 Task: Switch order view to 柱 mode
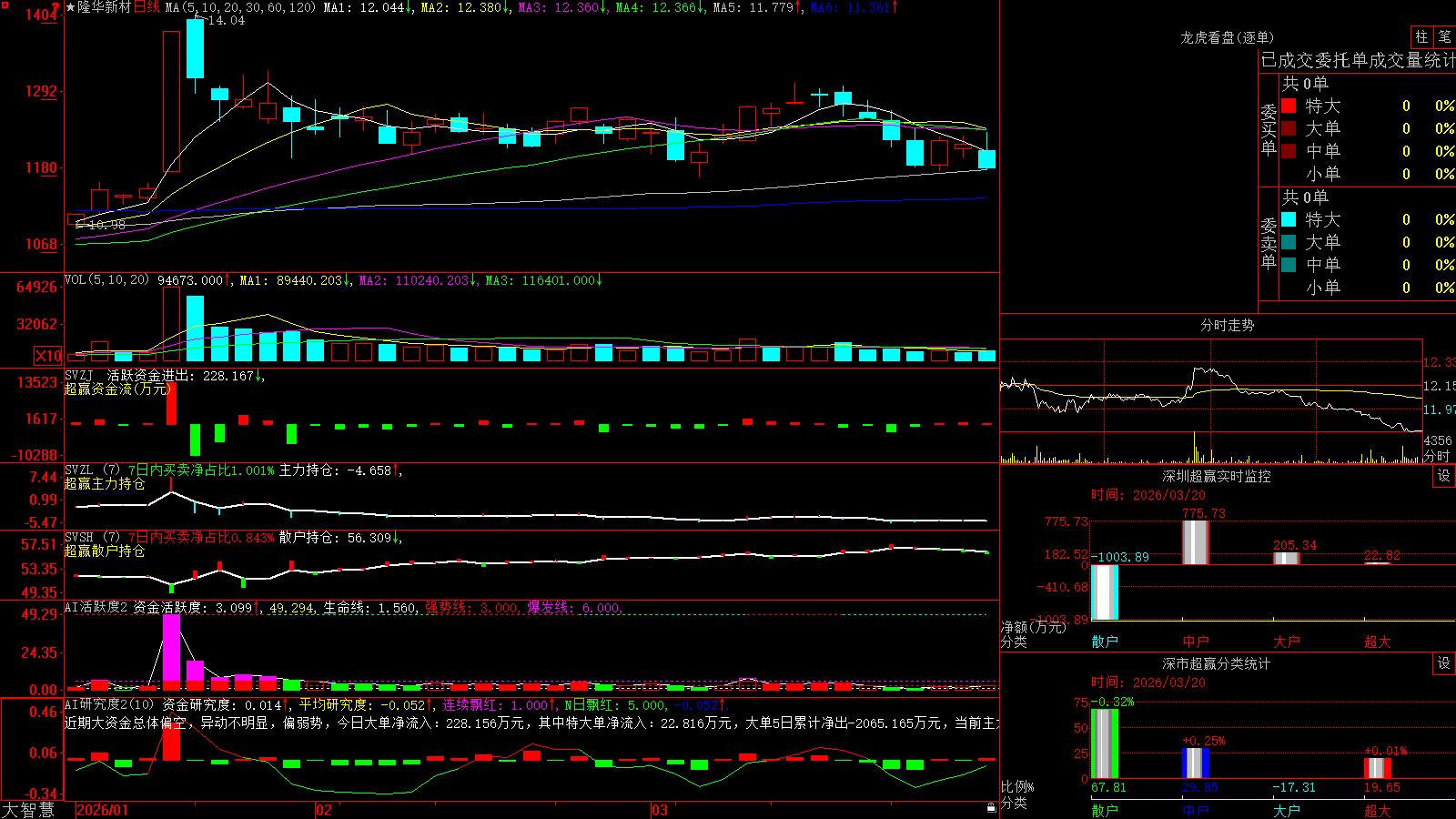point(1421,36)
